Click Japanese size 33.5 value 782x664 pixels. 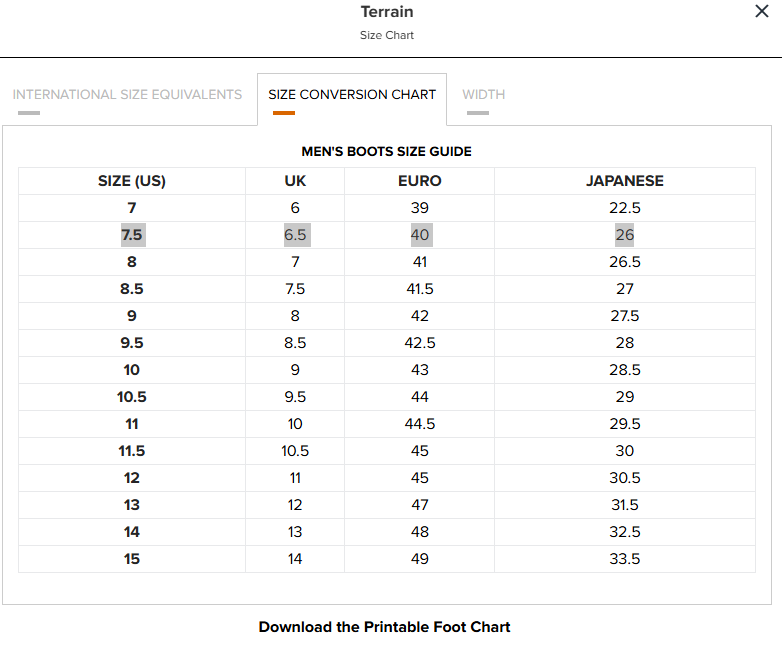pyautogui.click(x=625, y=559)
